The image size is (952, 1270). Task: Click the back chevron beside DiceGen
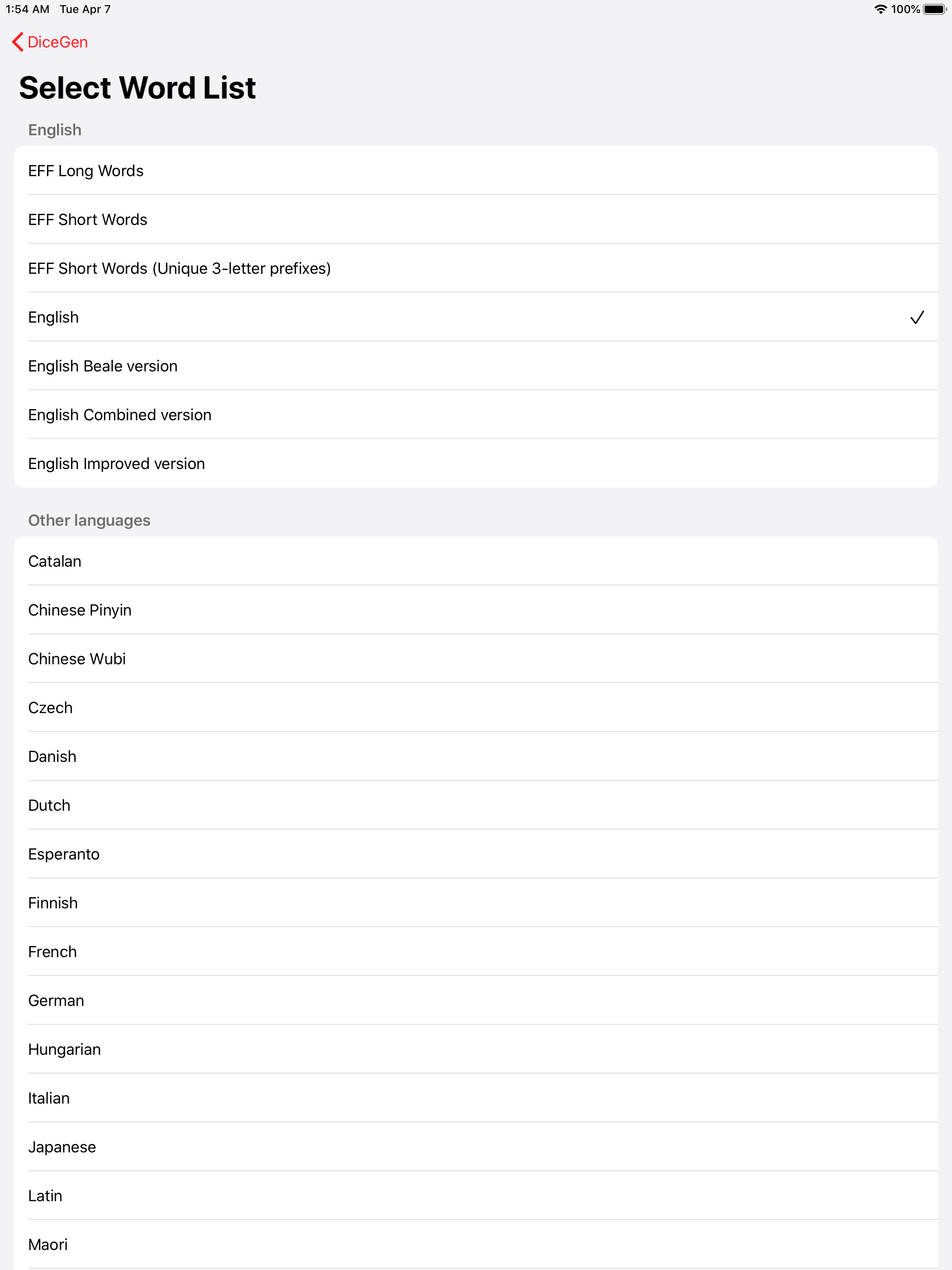[17, 42]
